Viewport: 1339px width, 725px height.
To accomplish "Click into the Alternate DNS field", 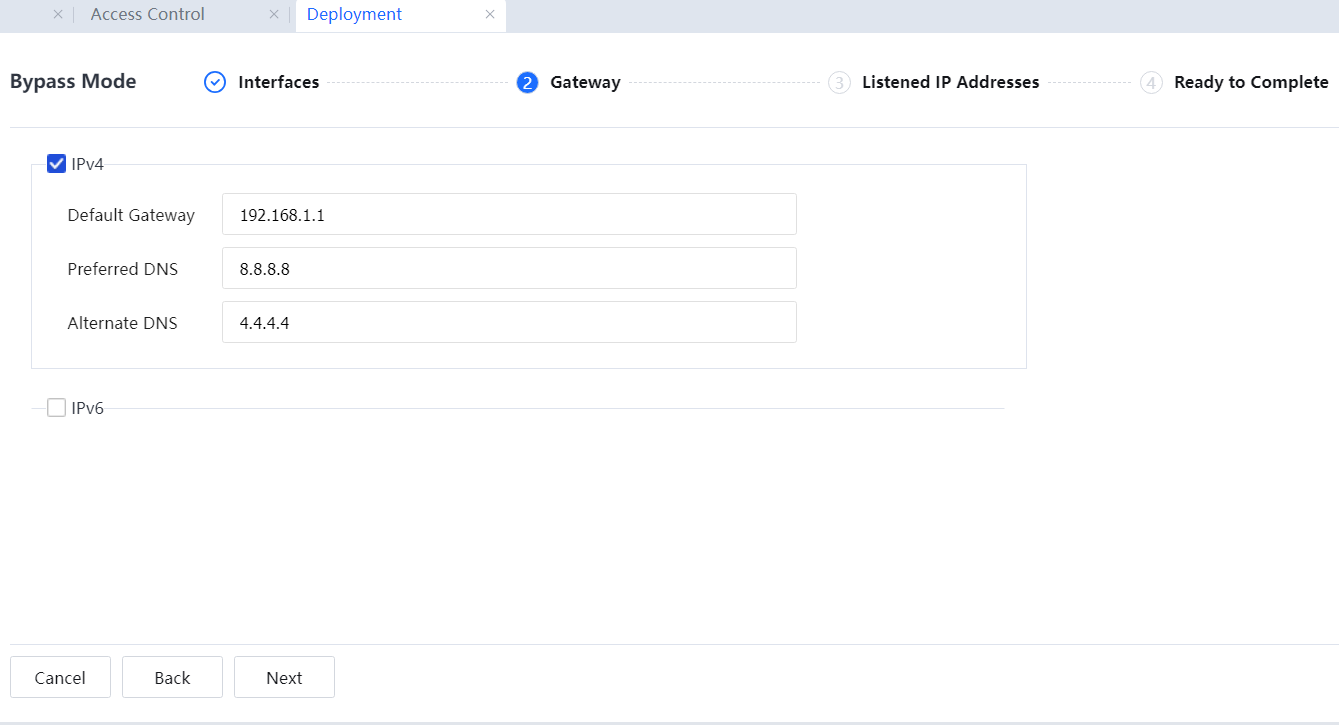I will click(x=509, y=323).
